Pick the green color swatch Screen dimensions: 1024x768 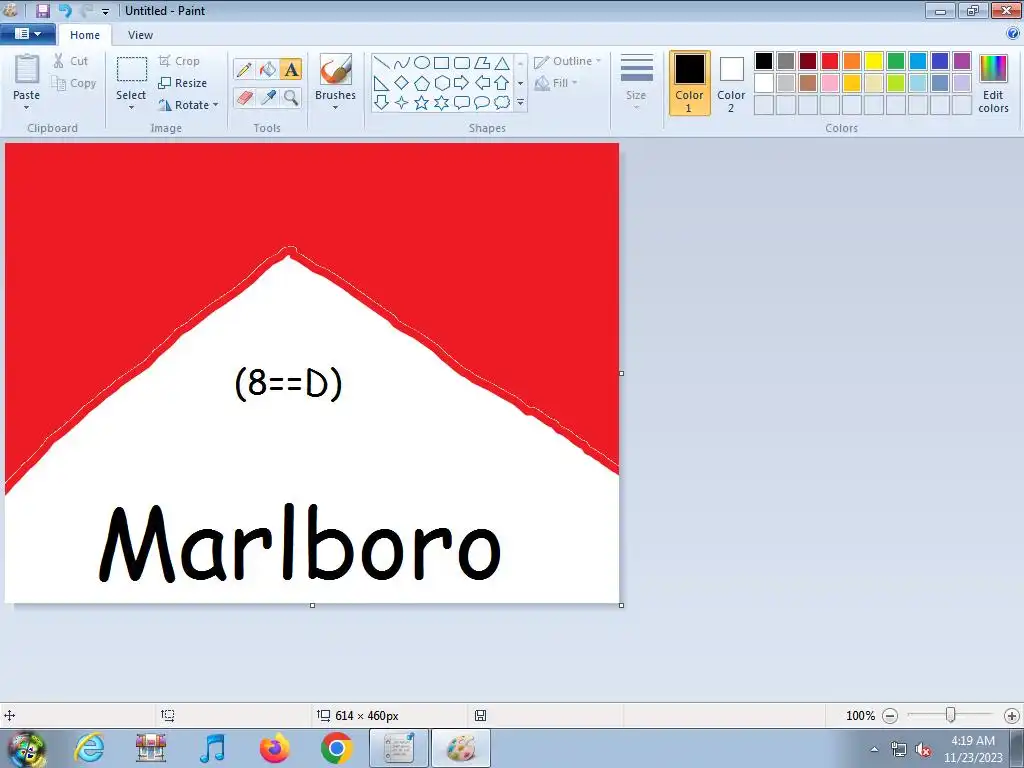[x=896, y=61]
